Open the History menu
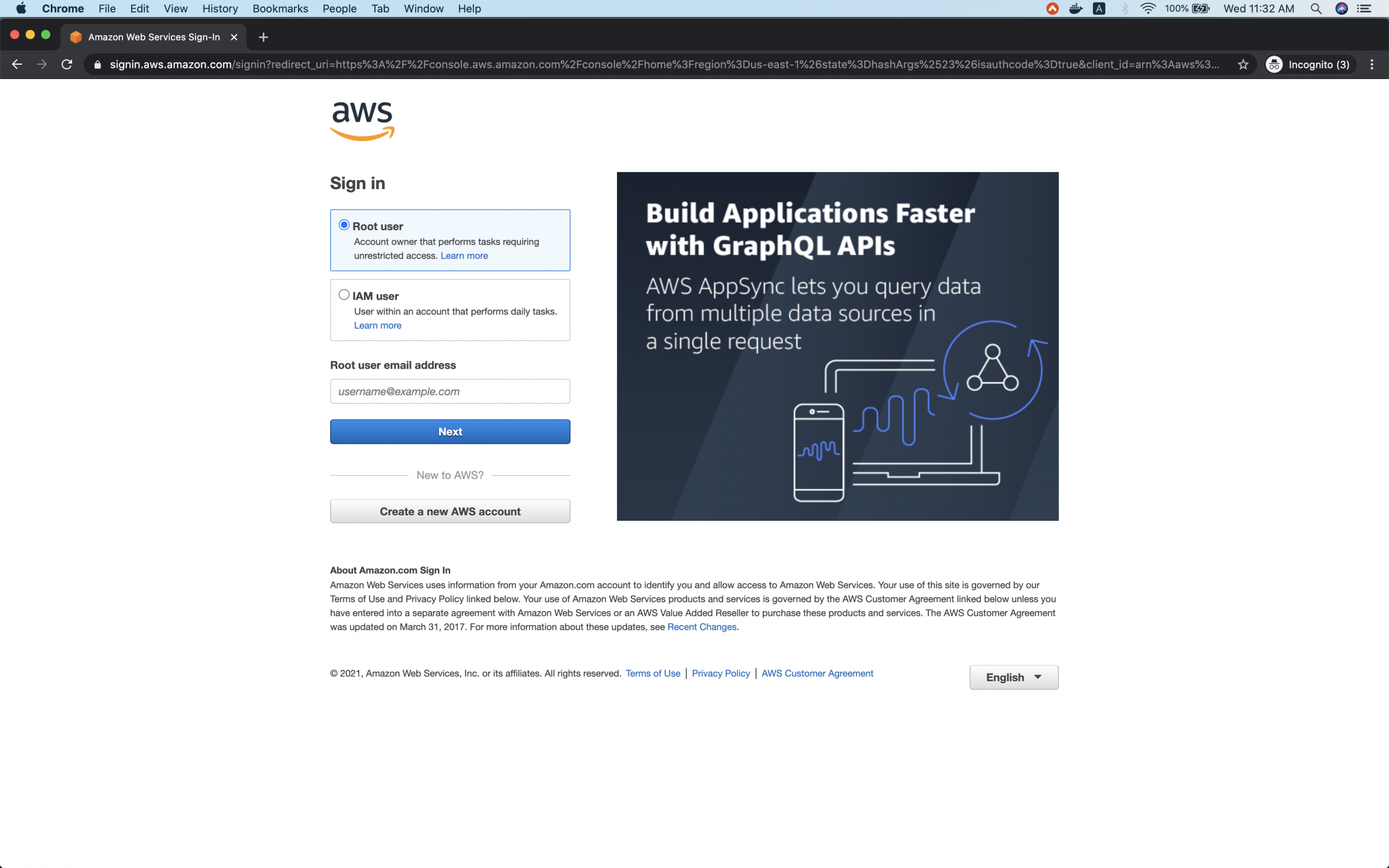Viewport: 1389px width, 868px height. (220, 9)
